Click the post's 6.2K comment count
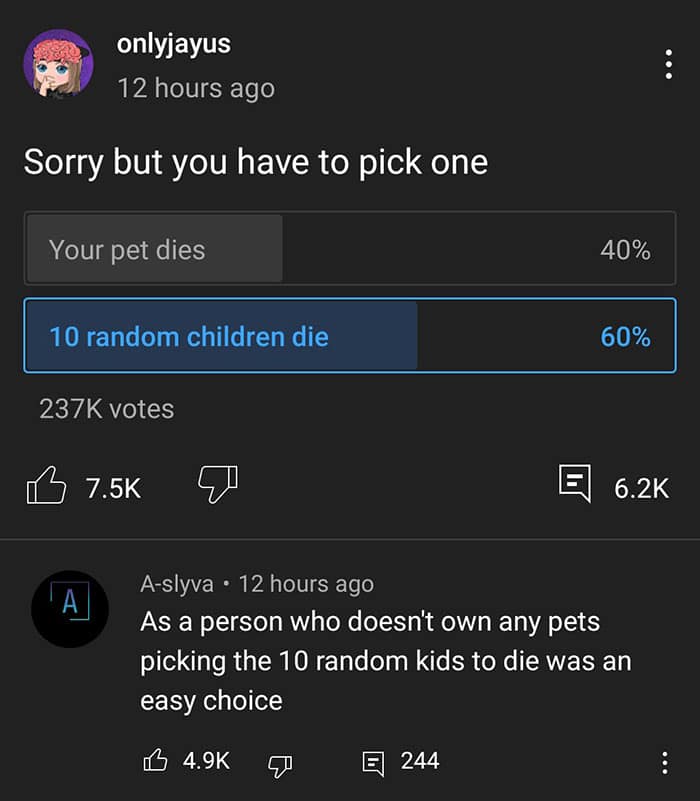 click(x=641, y=487)
